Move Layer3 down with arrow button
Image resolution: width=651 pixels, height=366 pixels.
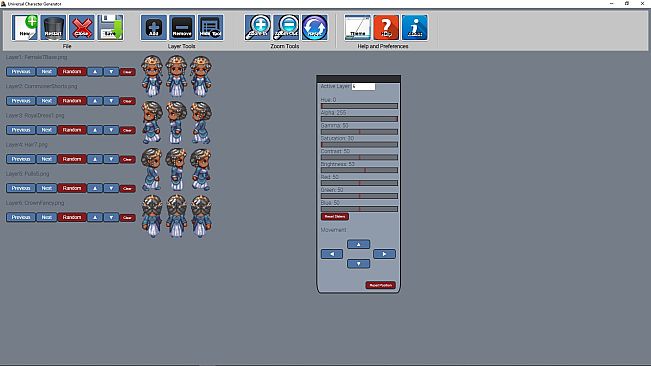(x=111, y=130)
